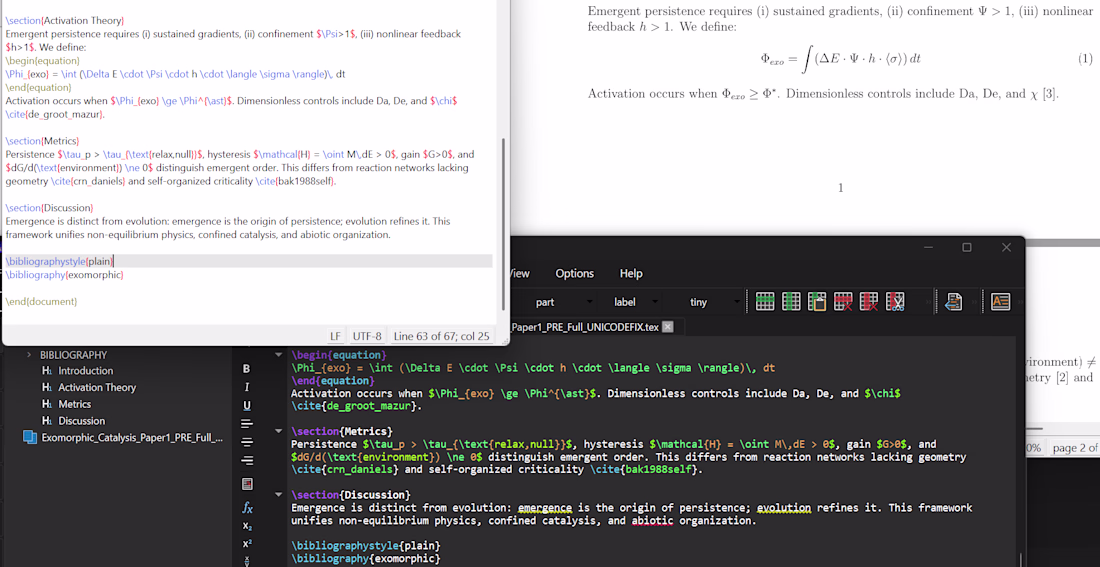Insert a subscript with the x₂ icon

coord(247,526)
